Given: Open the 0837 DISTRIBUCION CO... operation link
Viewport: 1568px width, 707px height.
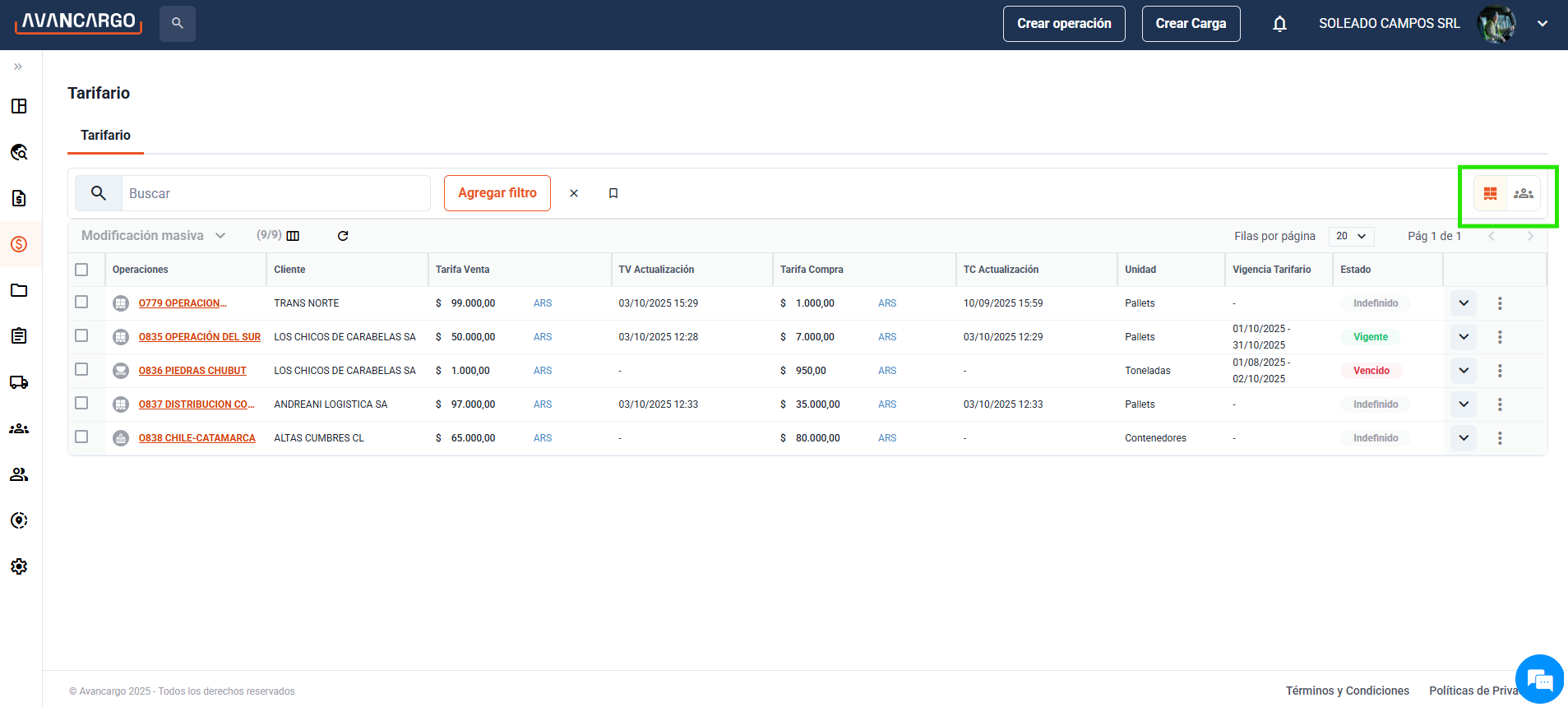Looking at the screenshot, I should pyautogui.click(x=196, y=404).
